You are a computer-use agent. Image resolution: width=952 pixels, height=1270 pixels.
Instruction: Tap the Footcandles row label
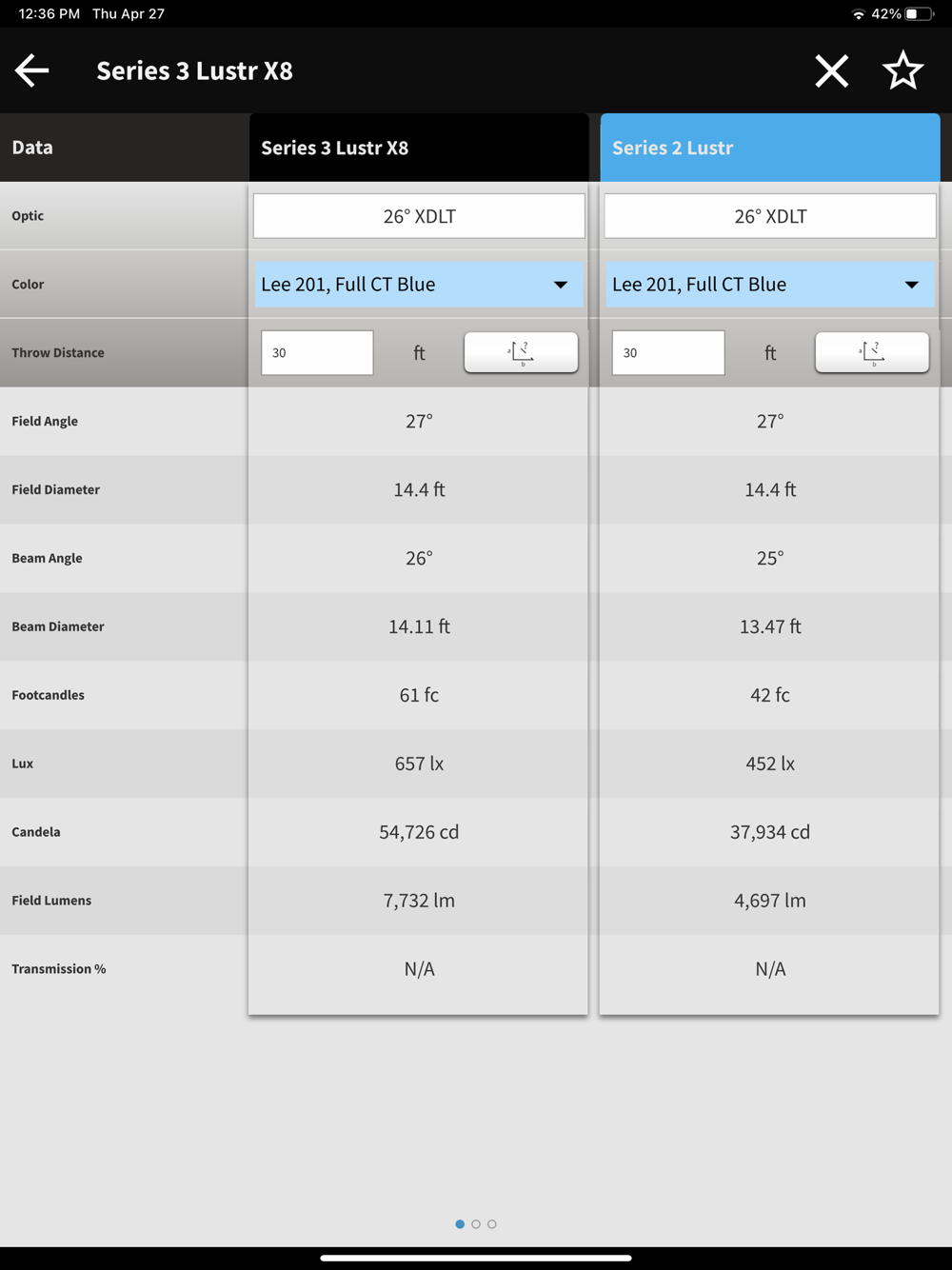pos(48,695)
